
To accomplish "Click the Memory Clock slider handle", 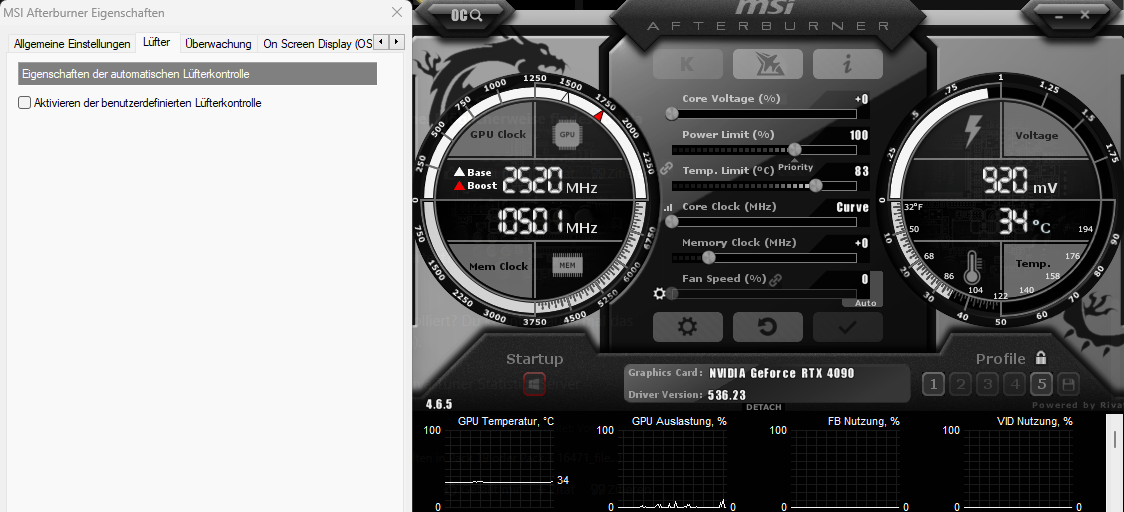I will pos(709,257).
